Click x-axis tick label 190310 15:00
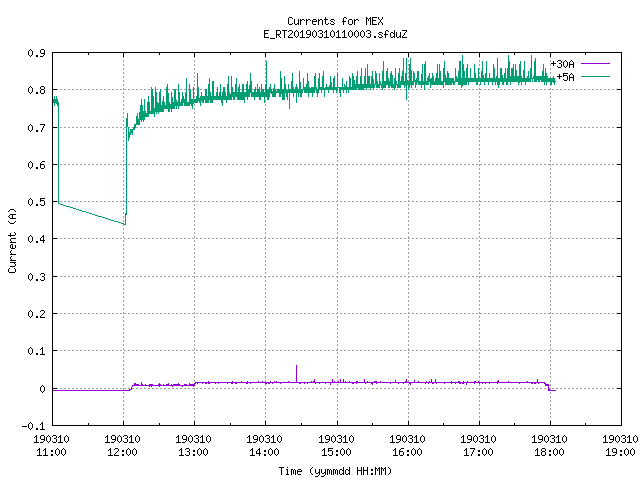The height and width of the screenshot is (480, 640). [336, 446]
